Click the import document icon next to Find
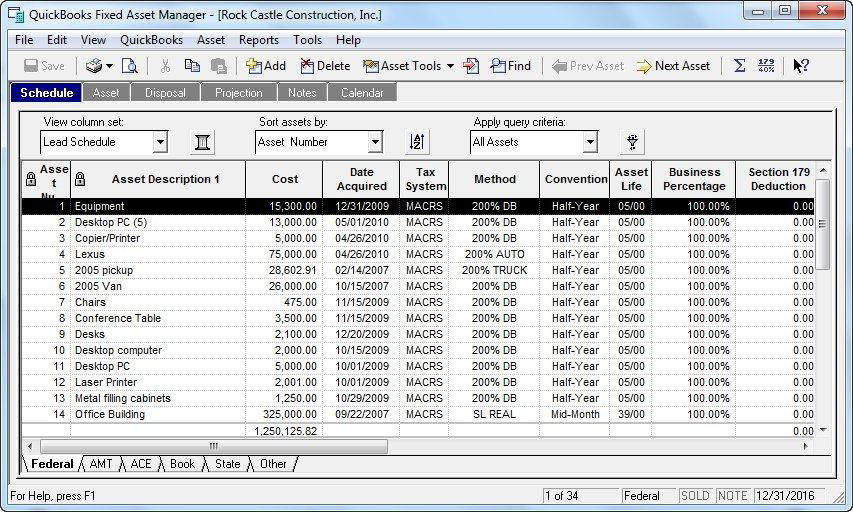This screenshot has width=853, height=512. coord(471,66)
